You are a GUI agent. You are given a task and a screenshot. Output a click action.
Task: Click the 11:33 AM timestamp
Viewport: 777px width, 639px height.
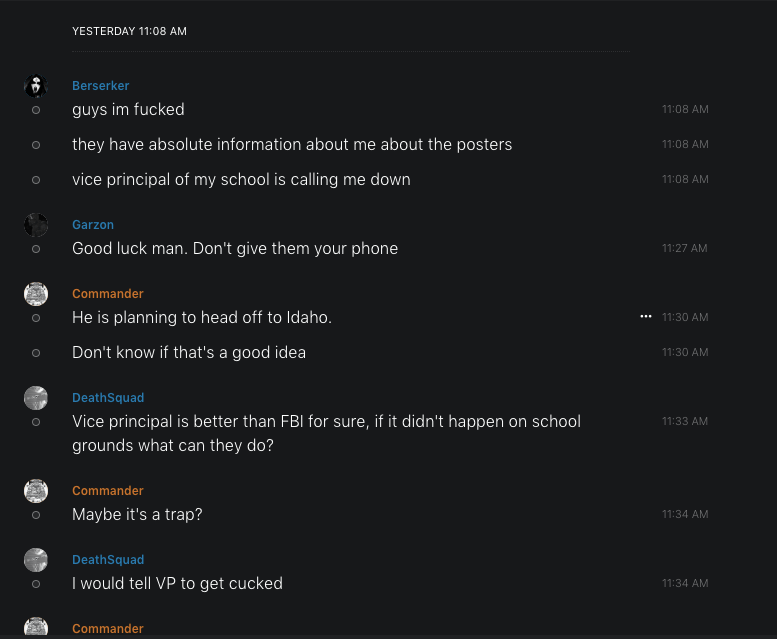(684, 421)
